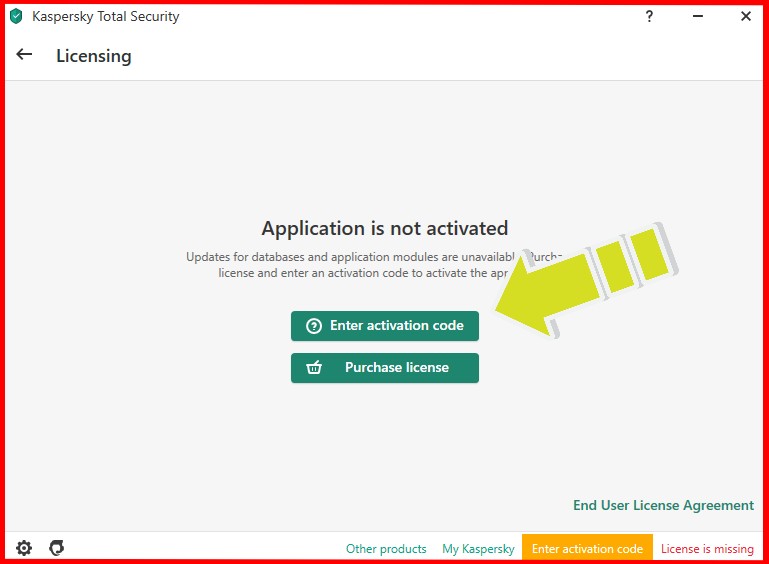Open the support agent icon next to the gear
The width and height of the screenshot is (769, 564).
point(56,547)
